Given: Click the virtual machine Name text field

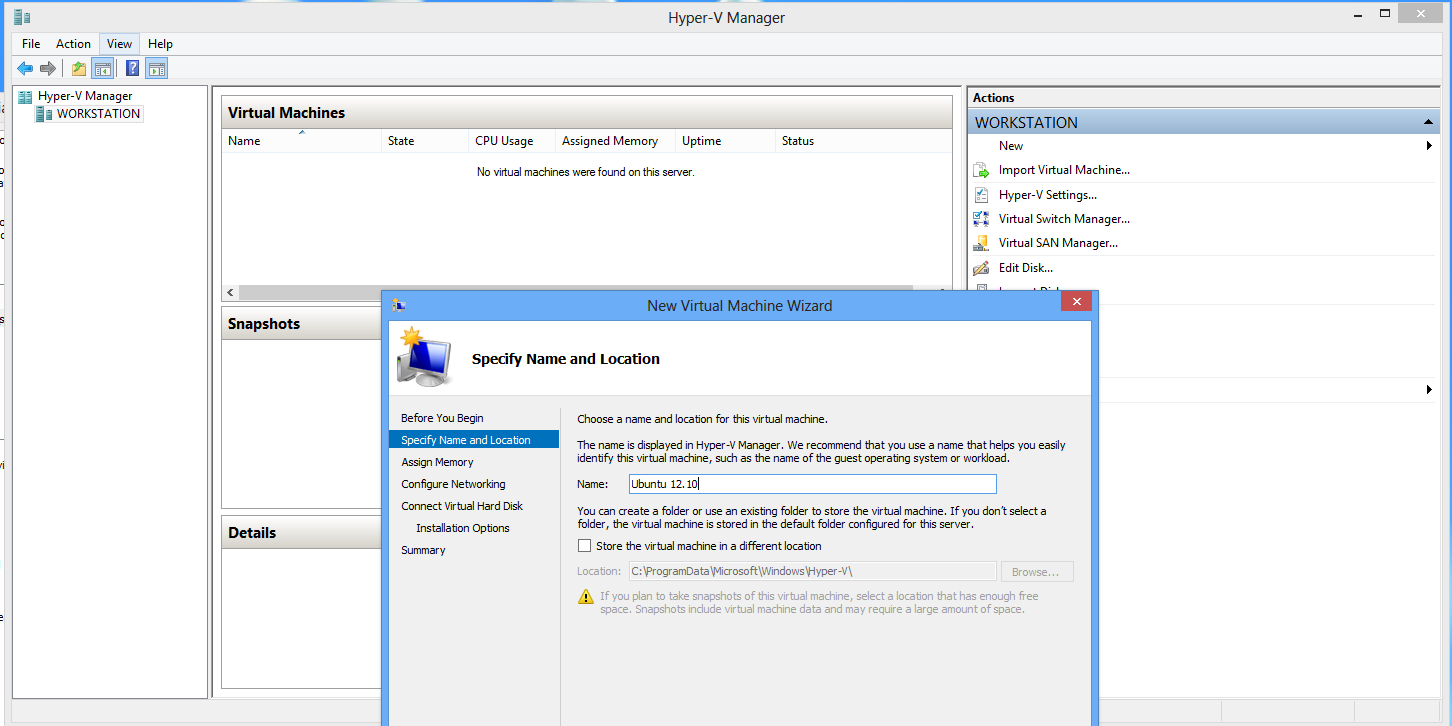Looking at the screenshot, I should coord(812,484).
